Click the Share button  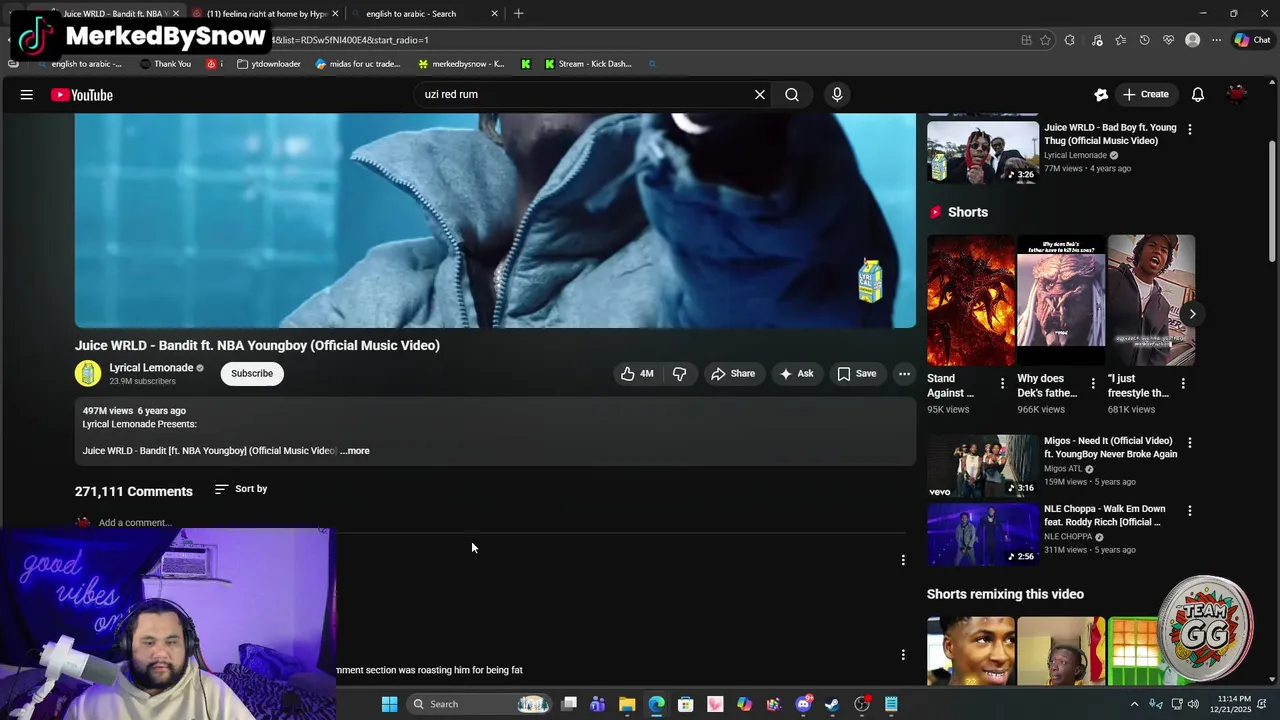[x=733, y=374]
